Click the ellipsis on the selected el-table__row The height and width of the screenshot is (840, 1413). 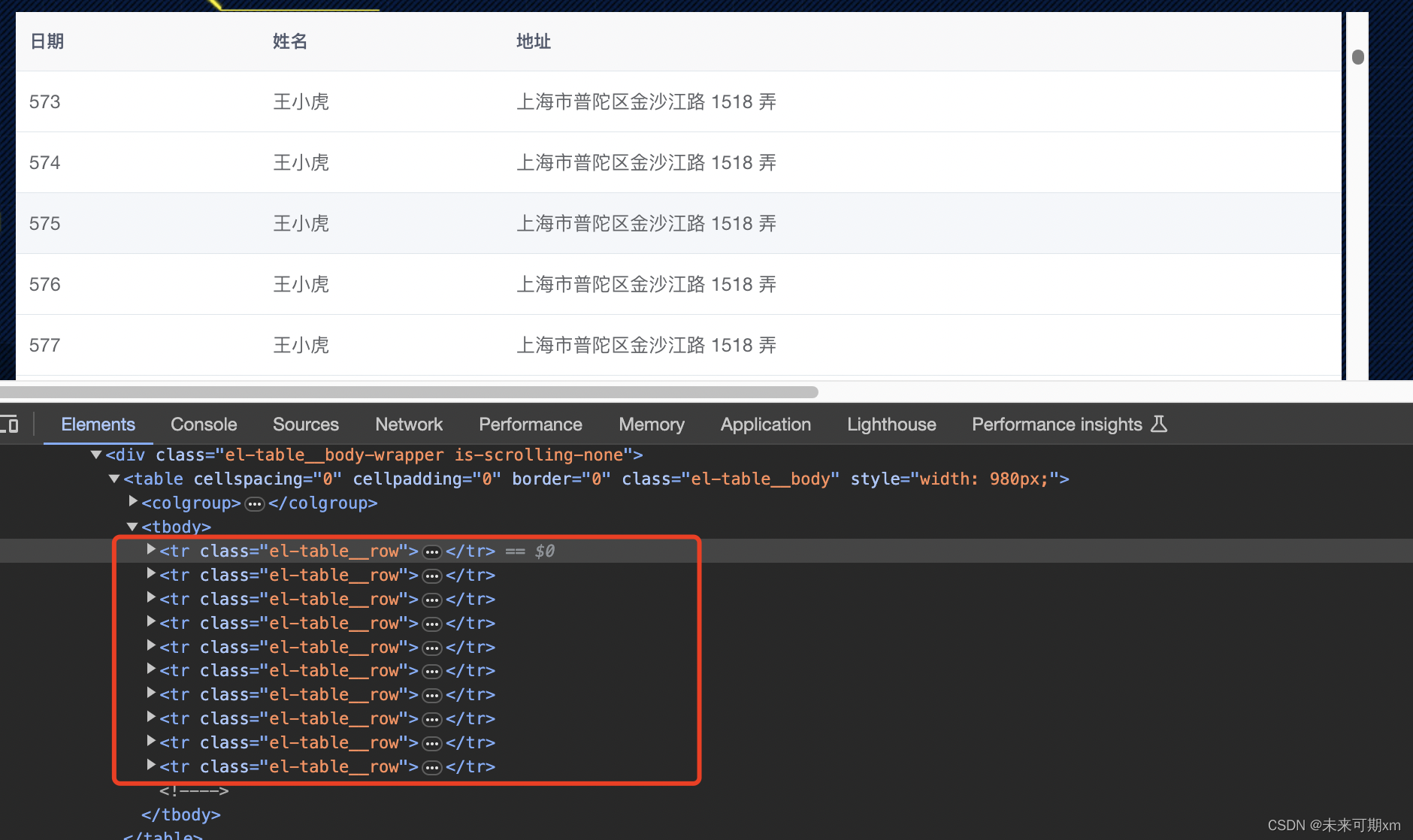pos(432,551)
